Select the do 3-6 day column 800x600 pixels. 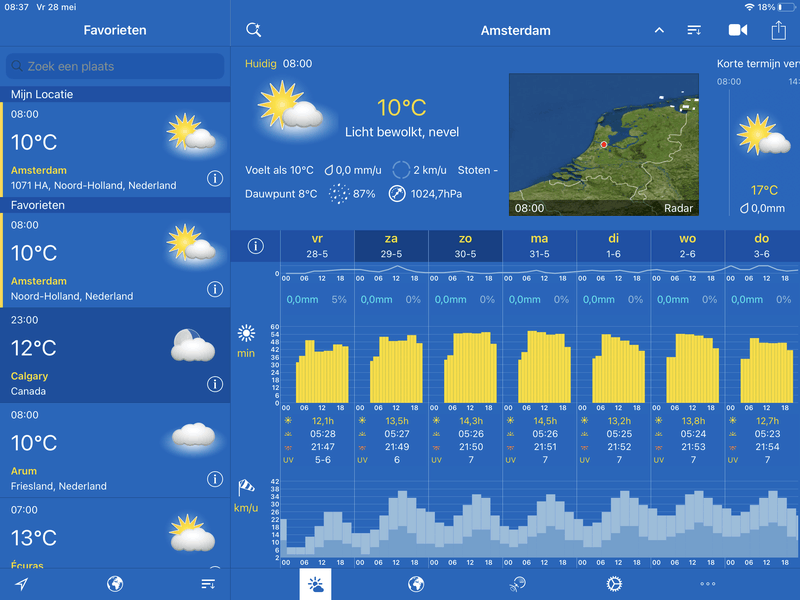762,246
